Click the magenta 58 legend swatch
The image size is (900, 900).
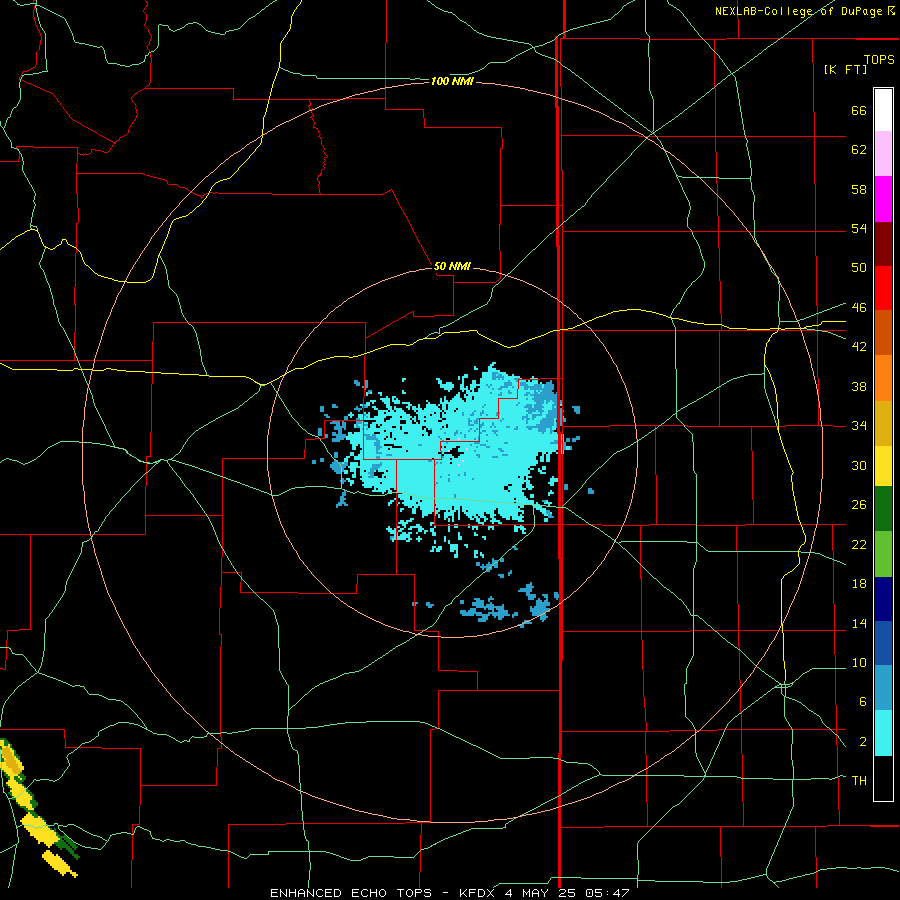click(883, 199)
